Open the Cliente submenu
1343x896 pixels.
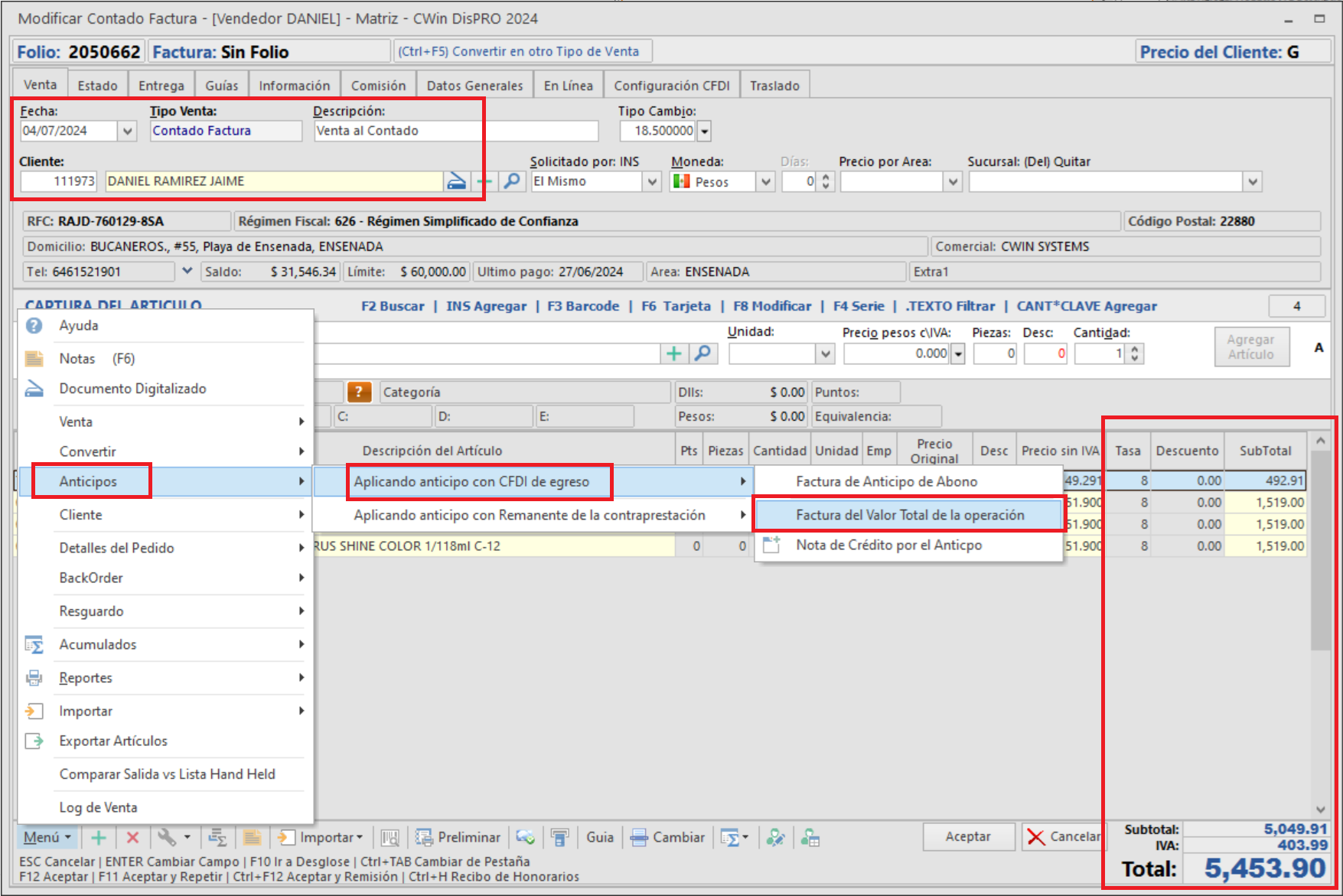[x=165, y=515]
